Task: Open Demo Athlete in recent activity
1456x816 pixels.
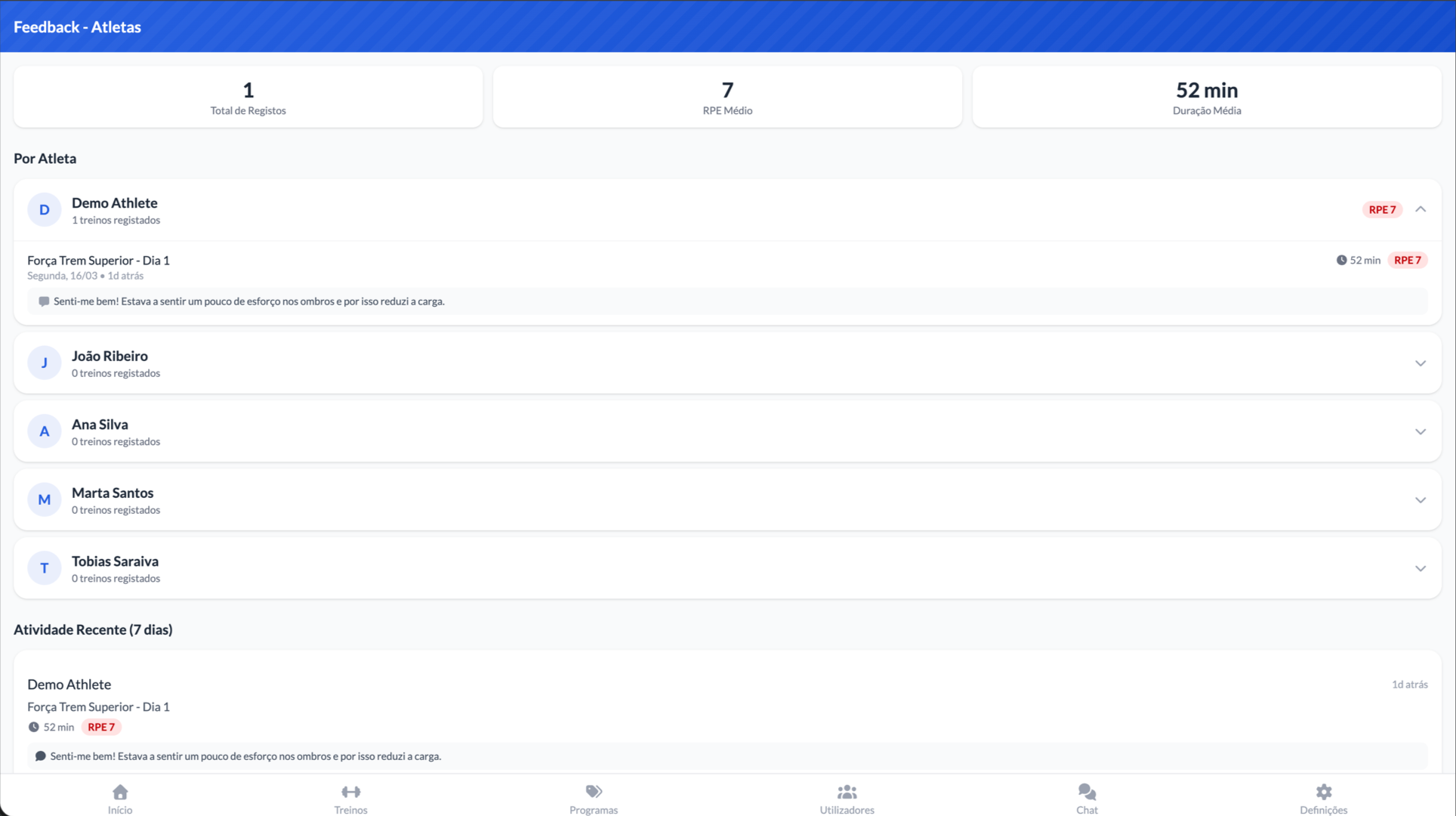Action: [69, 685]
